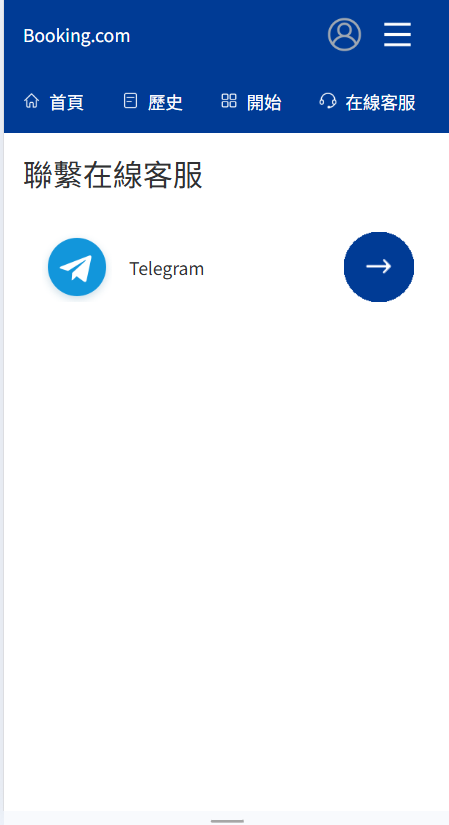Open the hamburger menu
Viewport: 449px width, 825px height.
[x=397, y=35]
